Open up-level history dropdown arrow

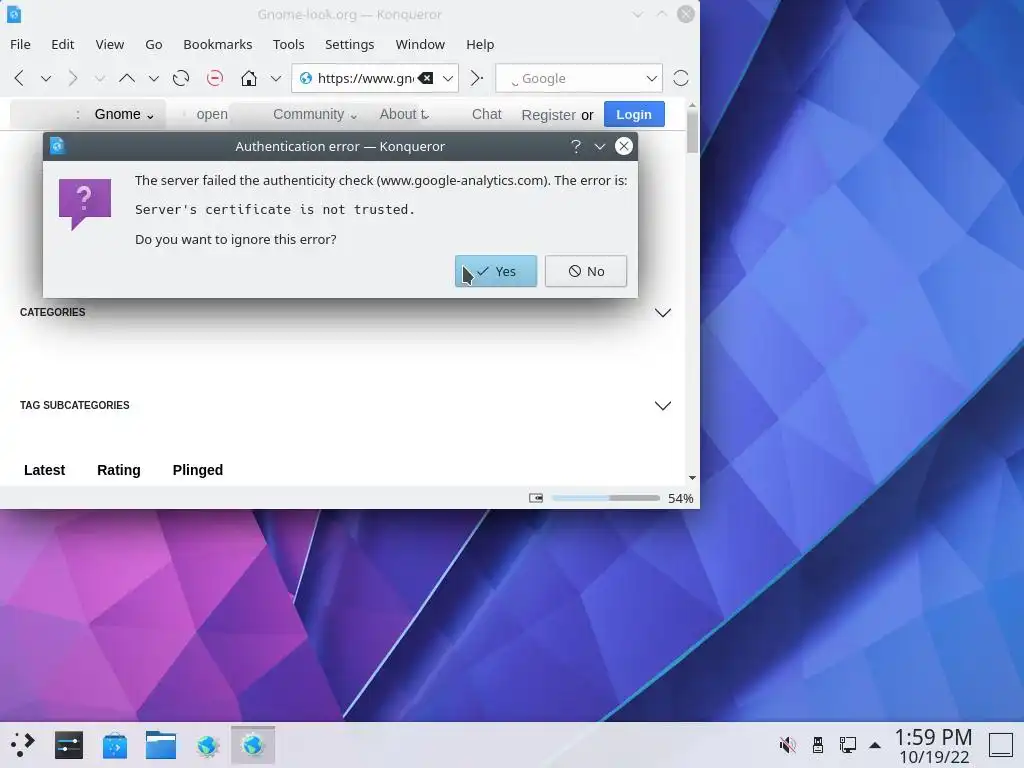(153, 79)
